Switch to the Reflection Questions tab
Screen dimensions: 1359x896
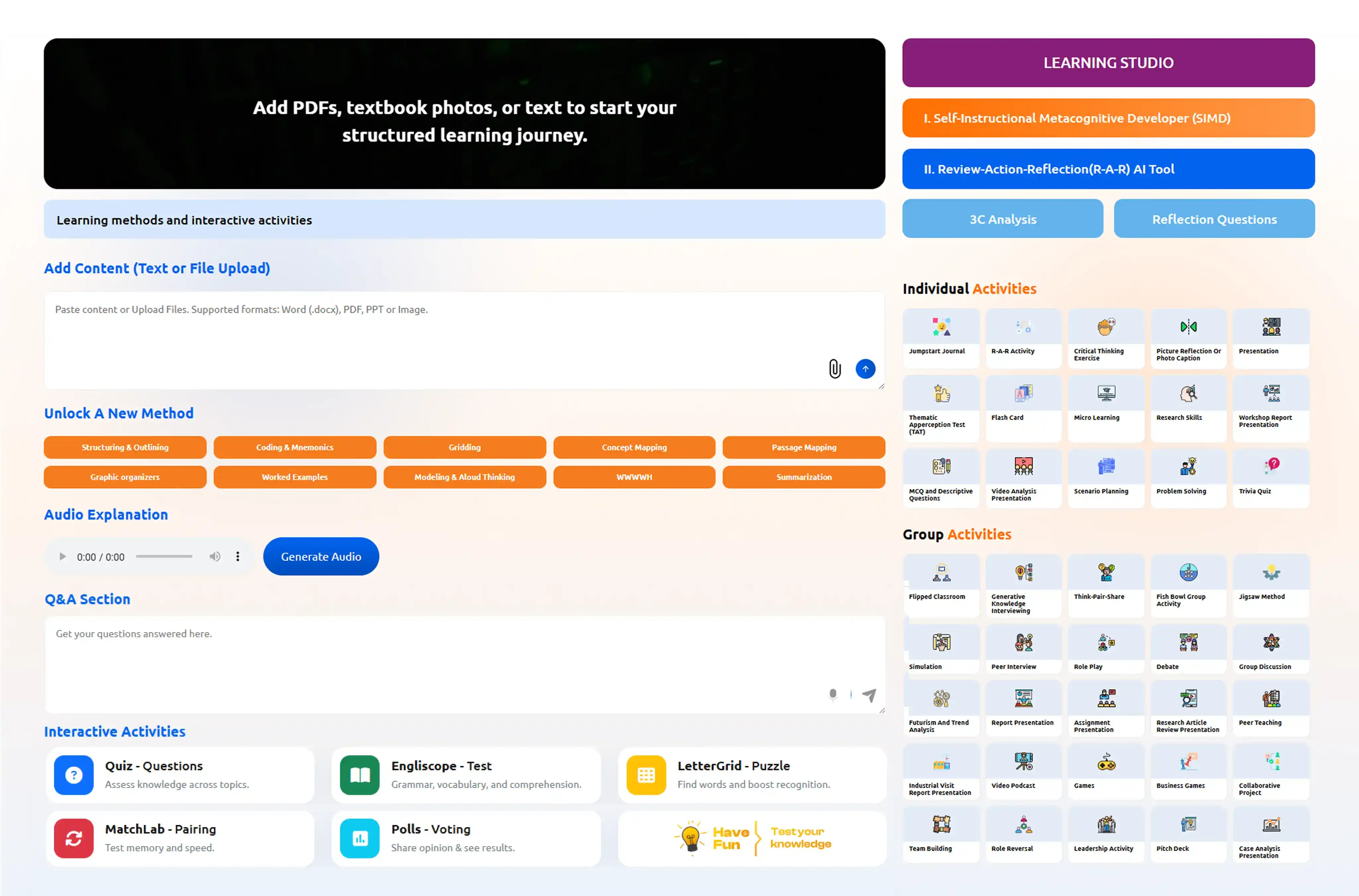click(x=1213, y=219)
